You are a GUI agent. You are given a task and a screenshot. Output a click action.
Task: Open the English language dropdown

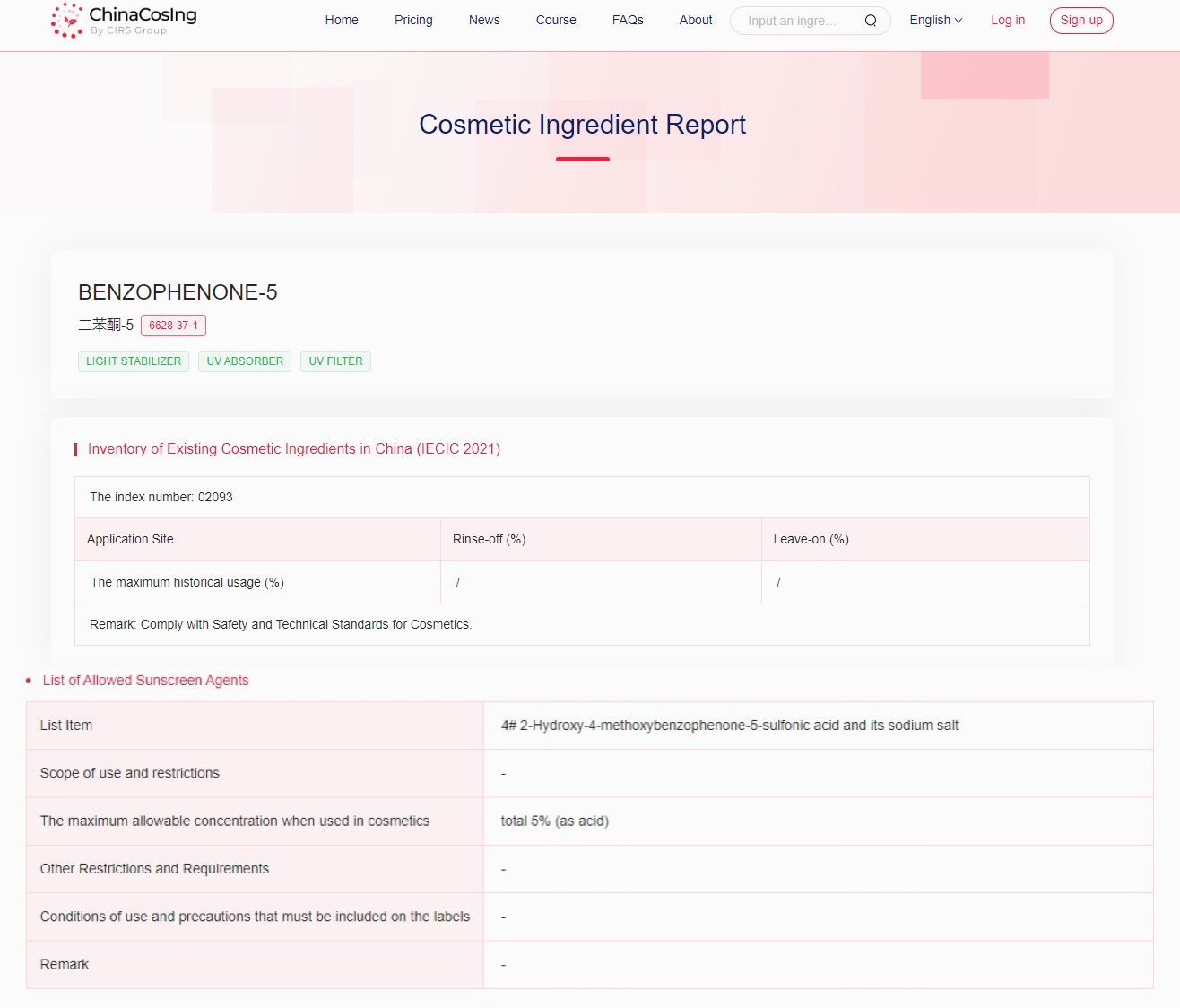(x=935, y=20)
